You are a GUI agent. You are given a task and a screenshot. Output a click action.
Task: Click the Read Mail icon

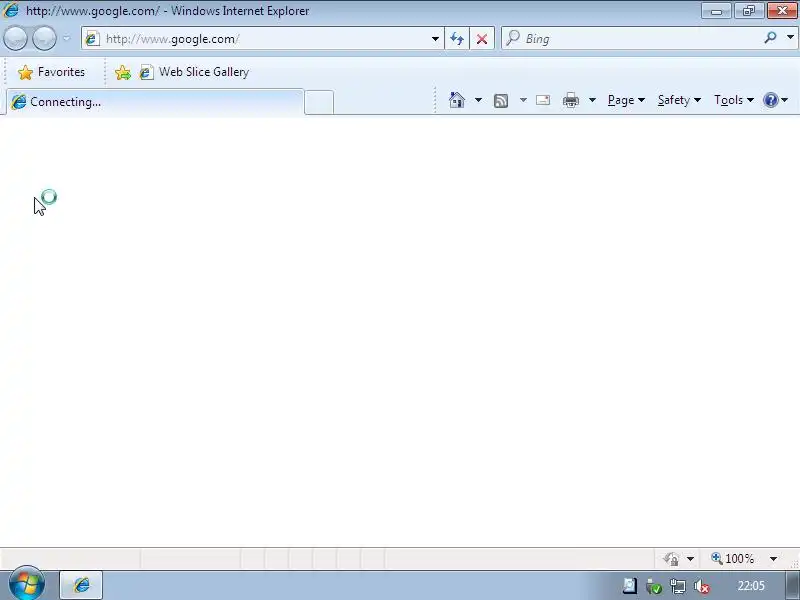click(543, 100)
